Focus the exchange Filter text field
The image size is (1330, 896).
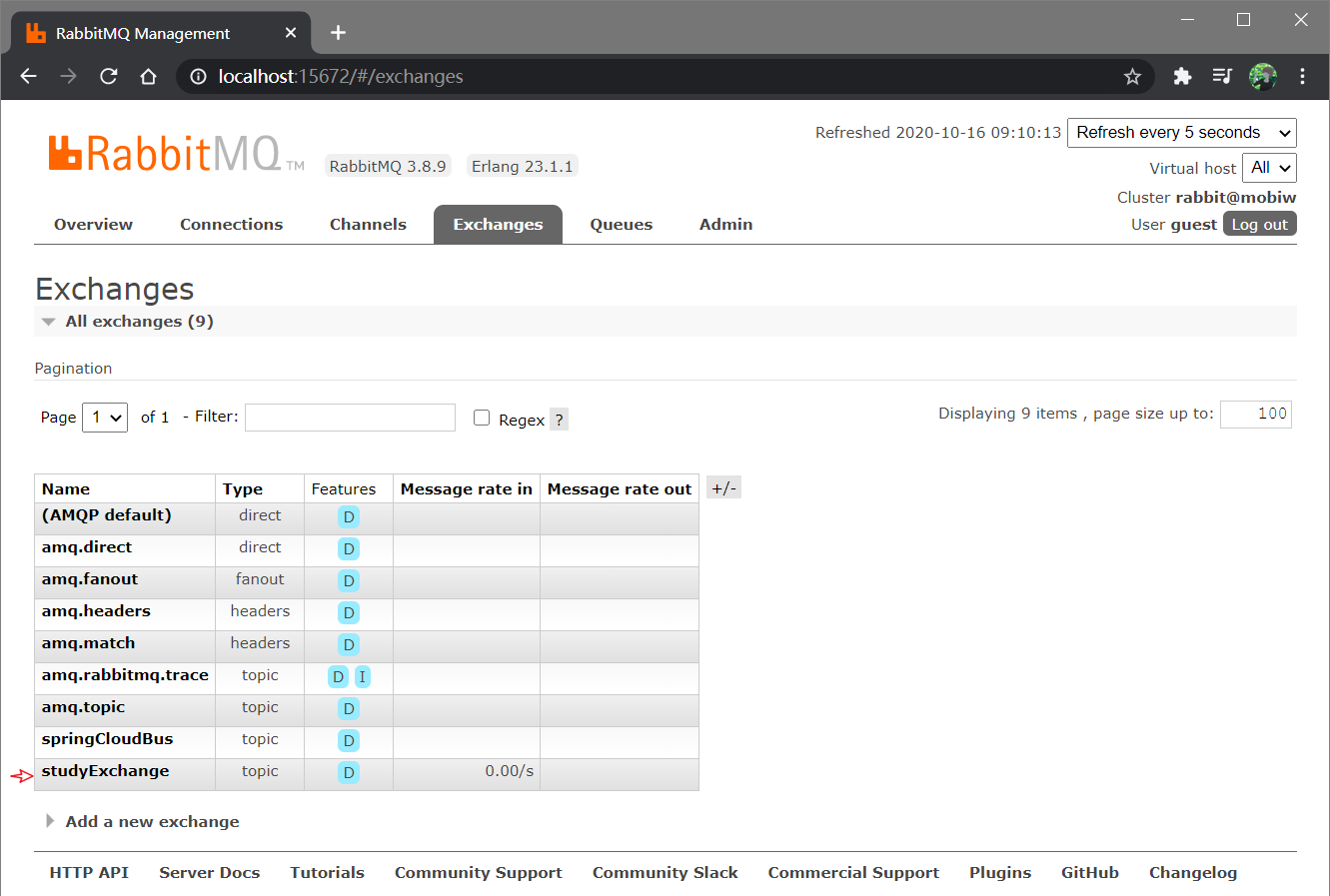pyautogui.click(x=350, y=418)
